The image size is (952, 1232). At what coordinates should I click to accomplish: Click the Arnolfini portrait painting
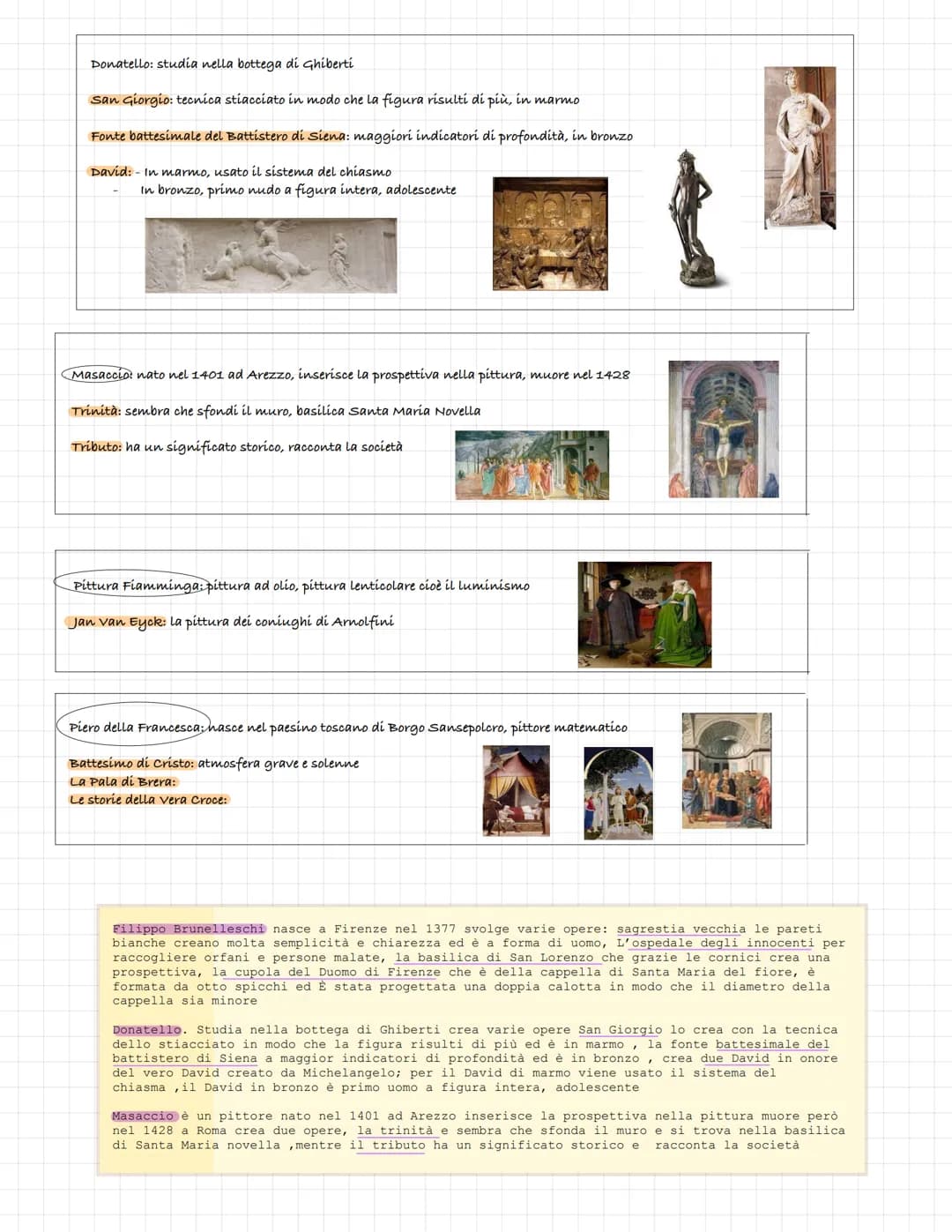click(644, 614)
